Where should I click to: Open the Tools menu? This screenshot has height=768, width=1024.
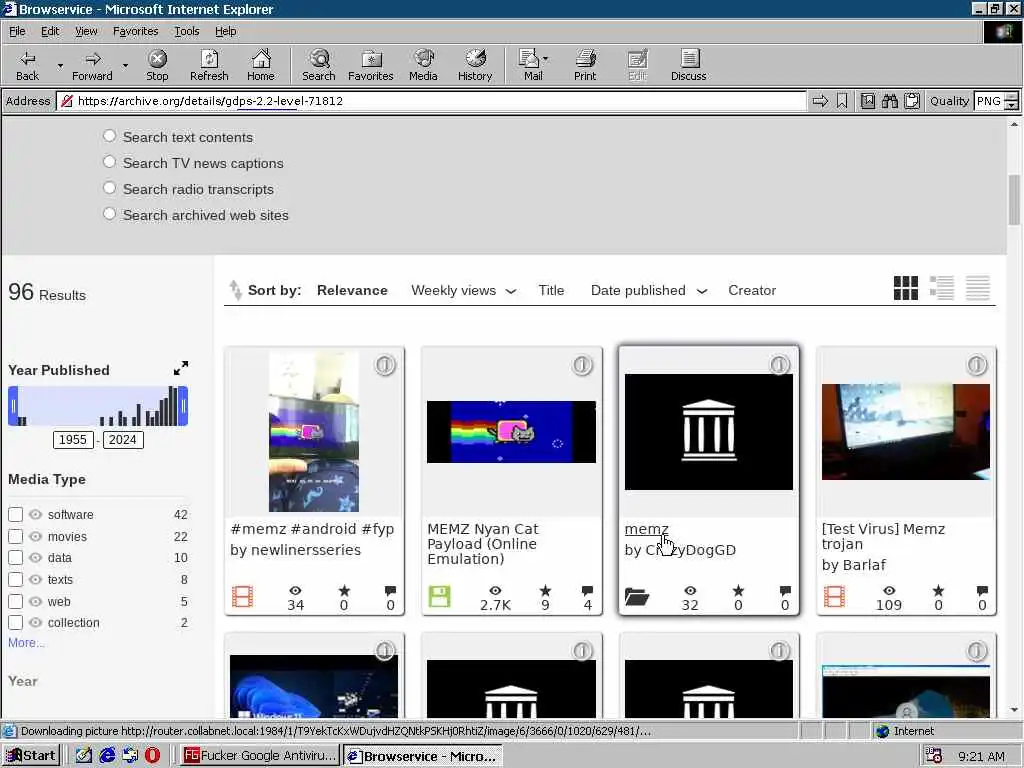pyautogui.click(x=186, y=31)
